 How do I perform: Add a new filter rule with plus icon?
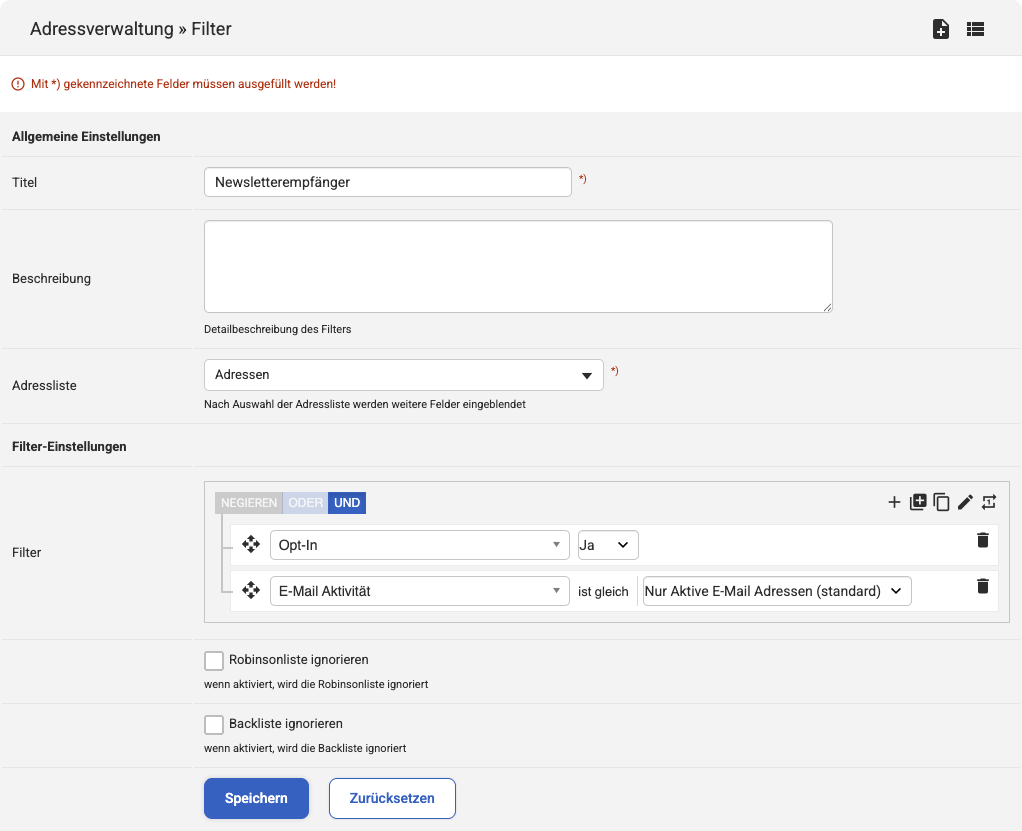pyautogui.click(x=894, y=502)
